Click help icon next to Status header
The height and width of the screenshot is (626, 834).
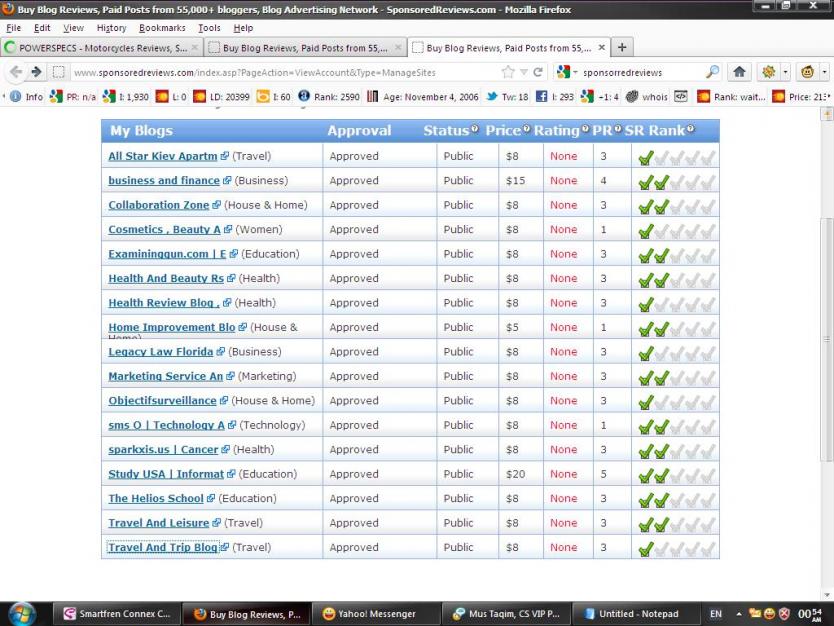[x=474, y=128]
